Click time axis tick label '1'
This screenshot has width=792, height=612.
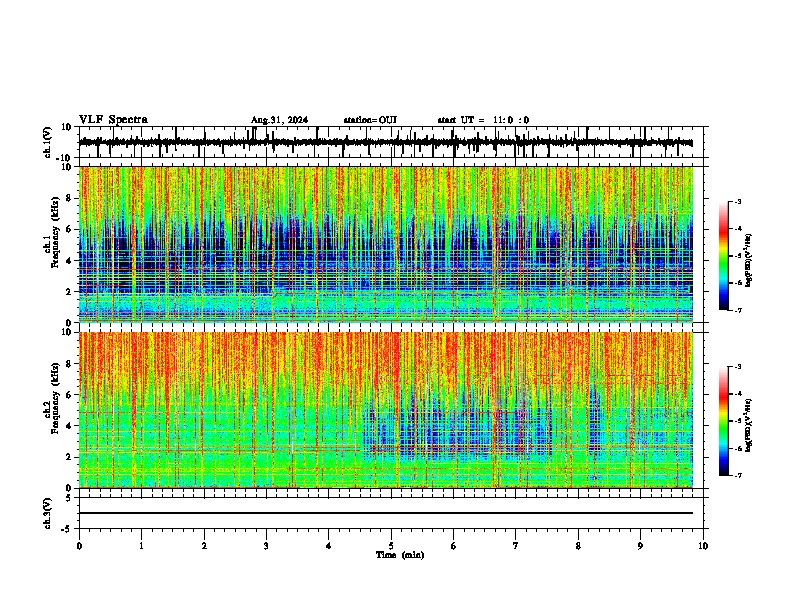(141, 546)
